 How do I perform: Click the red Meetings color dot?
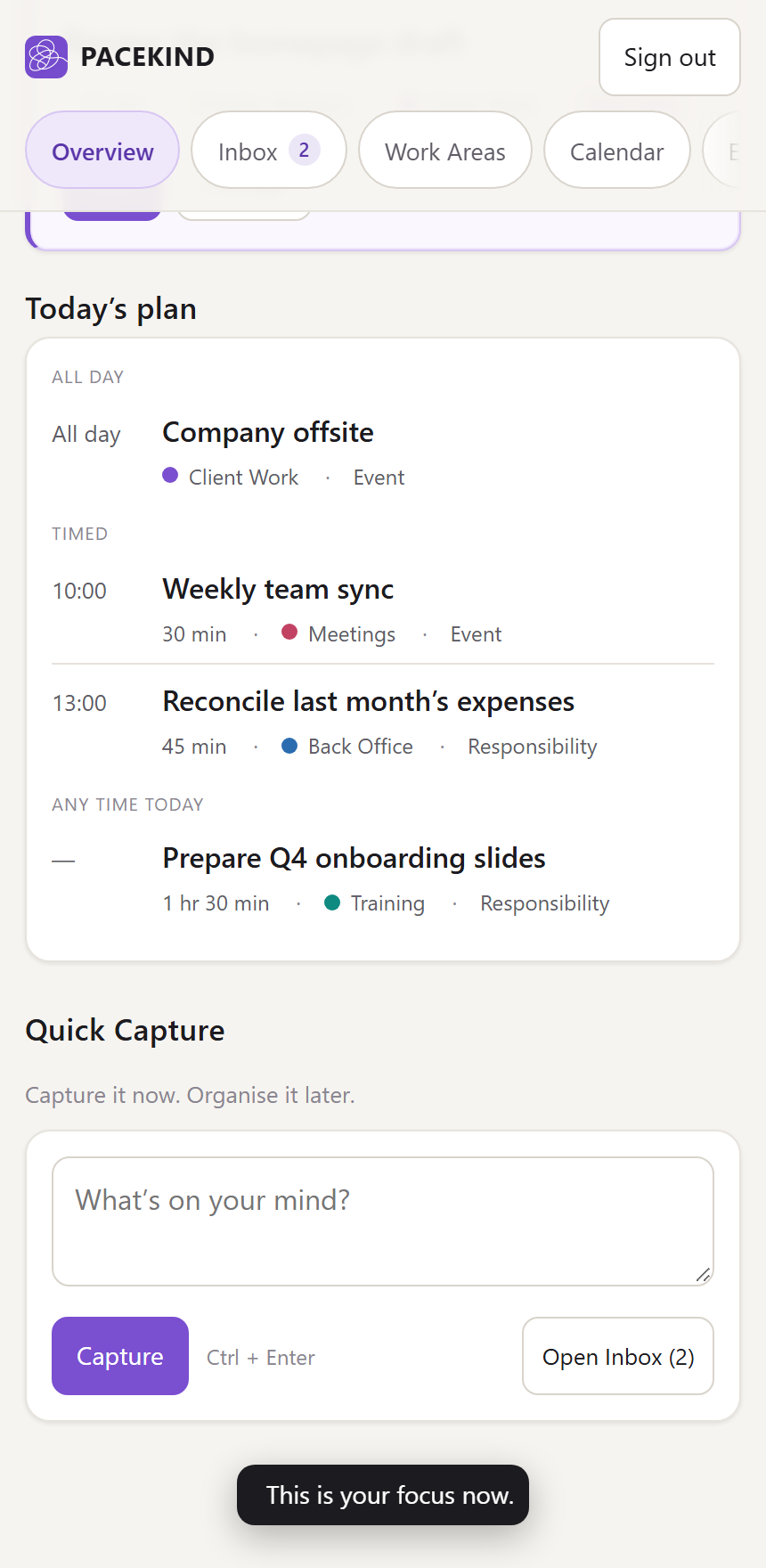[x=289, y=632]
